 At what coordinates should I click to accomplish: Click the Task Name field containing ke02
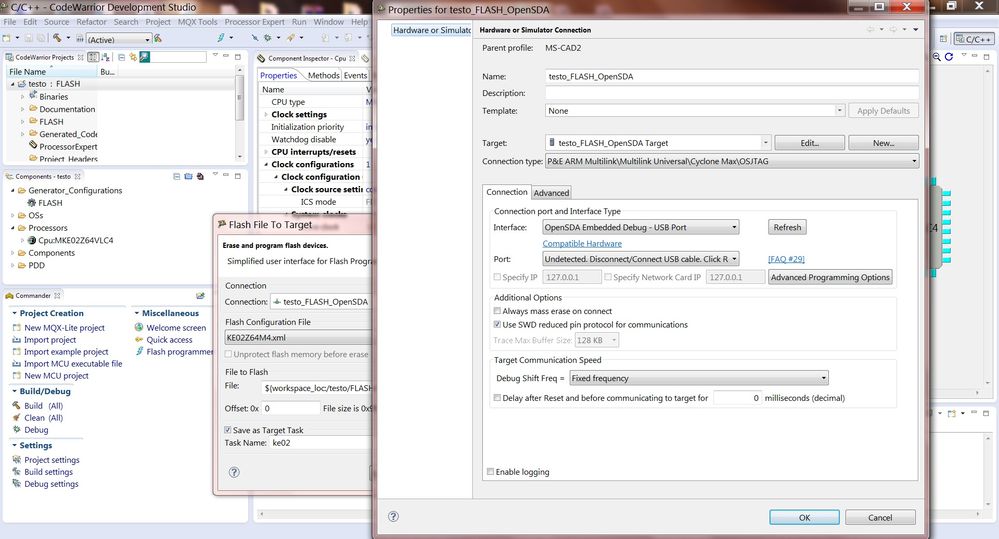coord(320,443)
